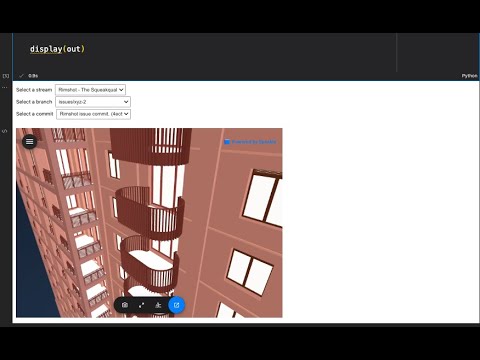Click the cell execution time text
The height and width of the screenshot is (360, 480).
[x=33, y=76]
